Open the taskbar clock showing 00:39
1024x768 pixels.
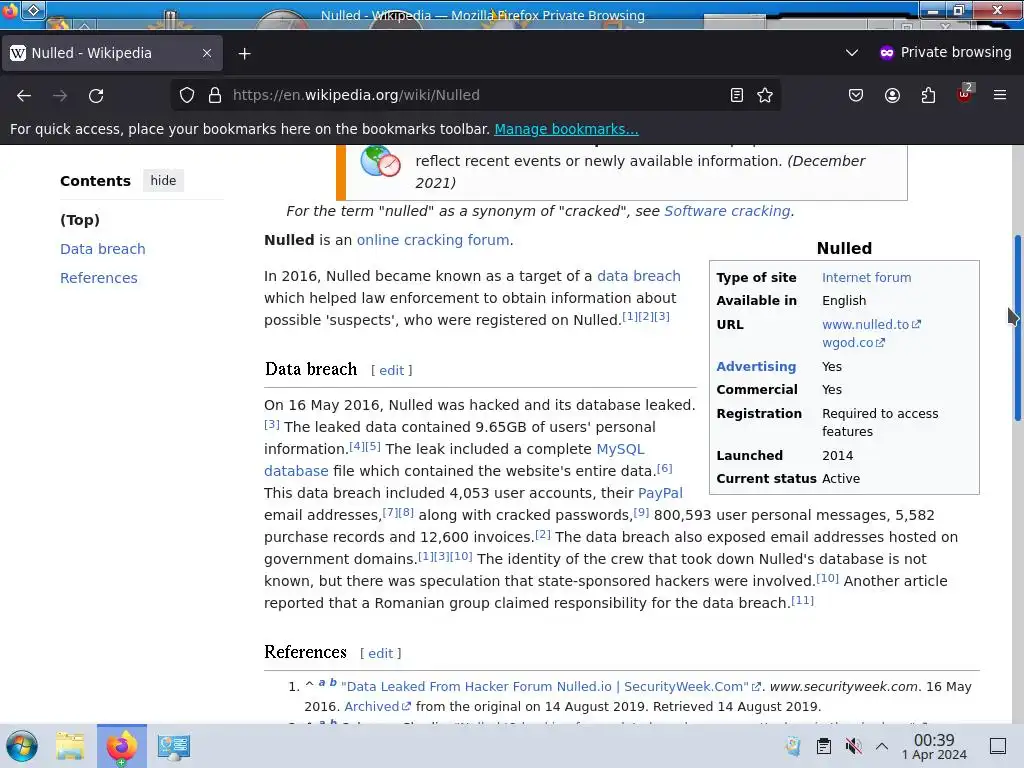point(934,746)
